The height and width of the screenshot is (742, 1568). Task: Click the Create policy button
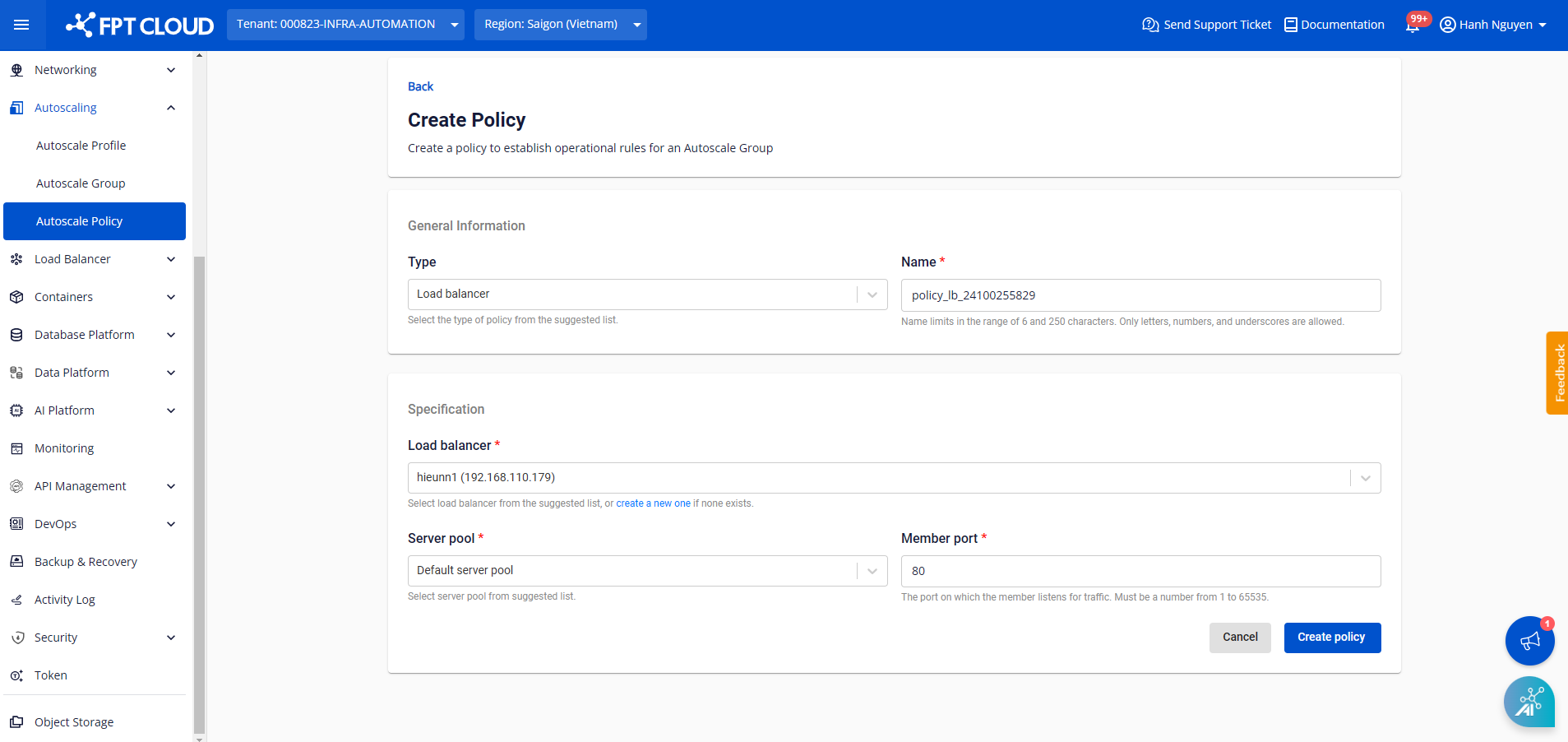click(x=1331, y=637)
